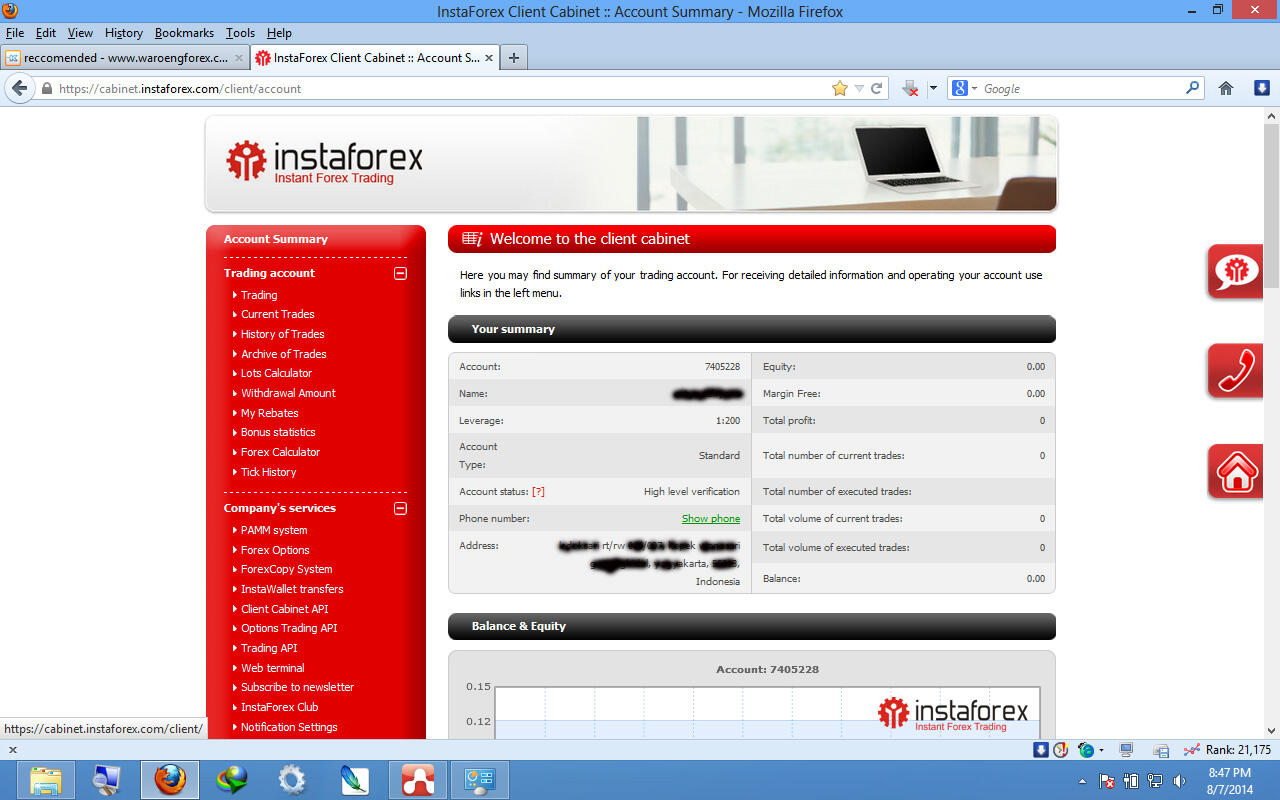The height and width of the screenshot is (800, 1280).
Task: Click the red phone callback button
Action: [1236, 371]
